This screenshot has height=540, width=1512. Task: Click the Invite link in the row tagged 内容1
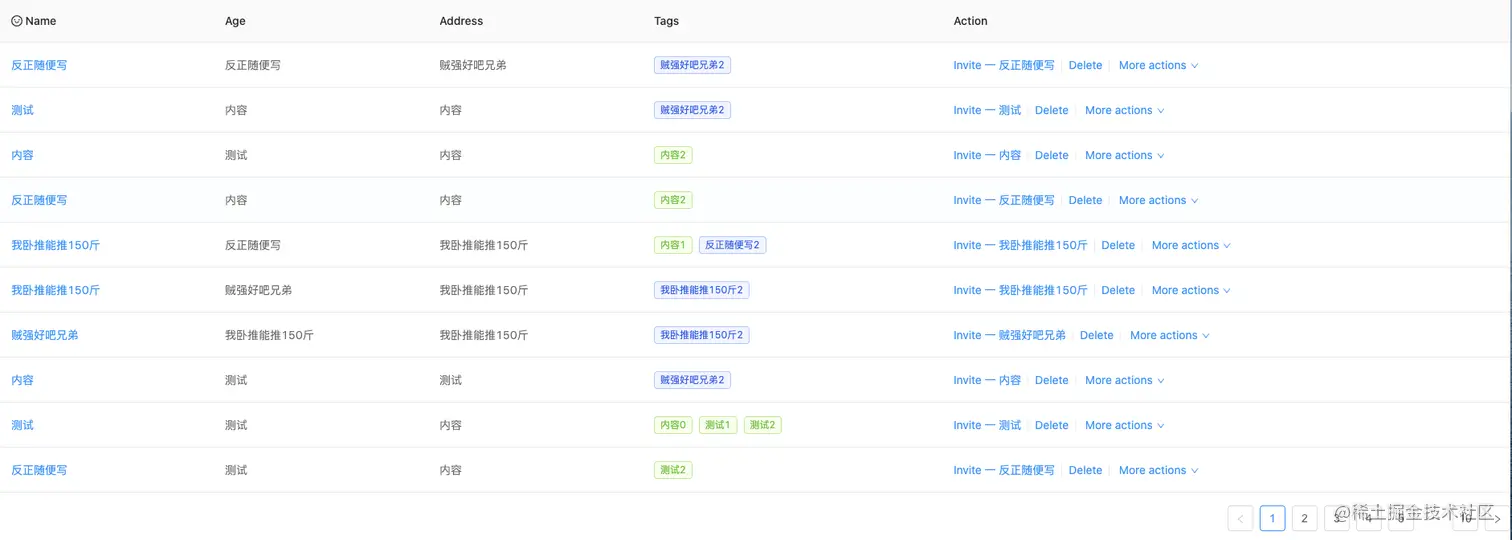pyautogui.click(x=1020, y=245)
